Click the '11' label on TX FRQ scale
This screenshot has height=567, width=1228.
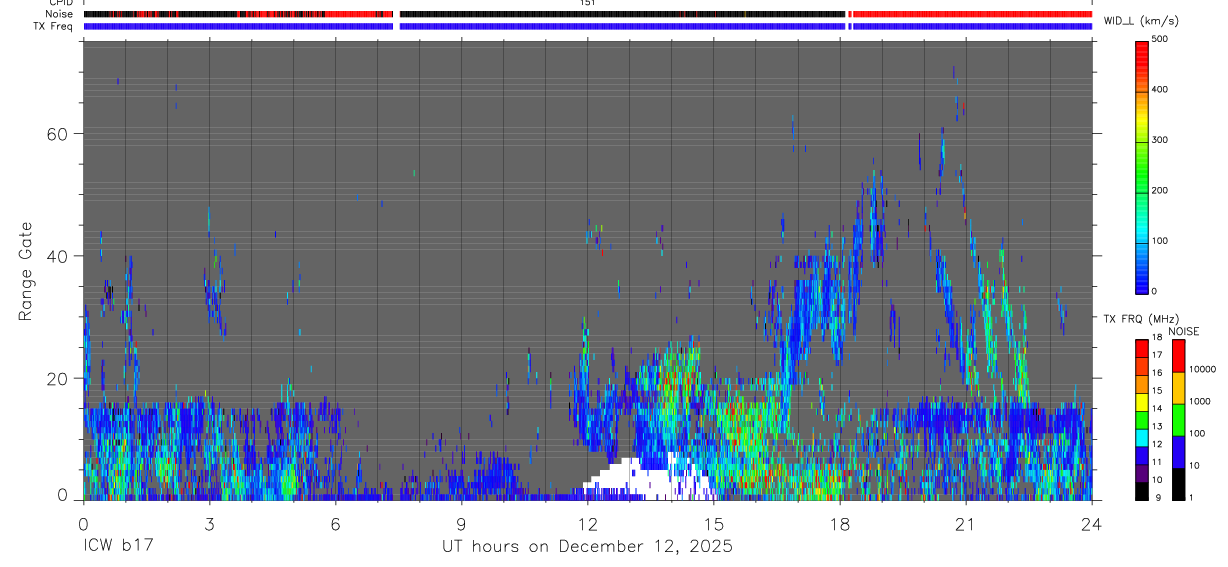1158,461
